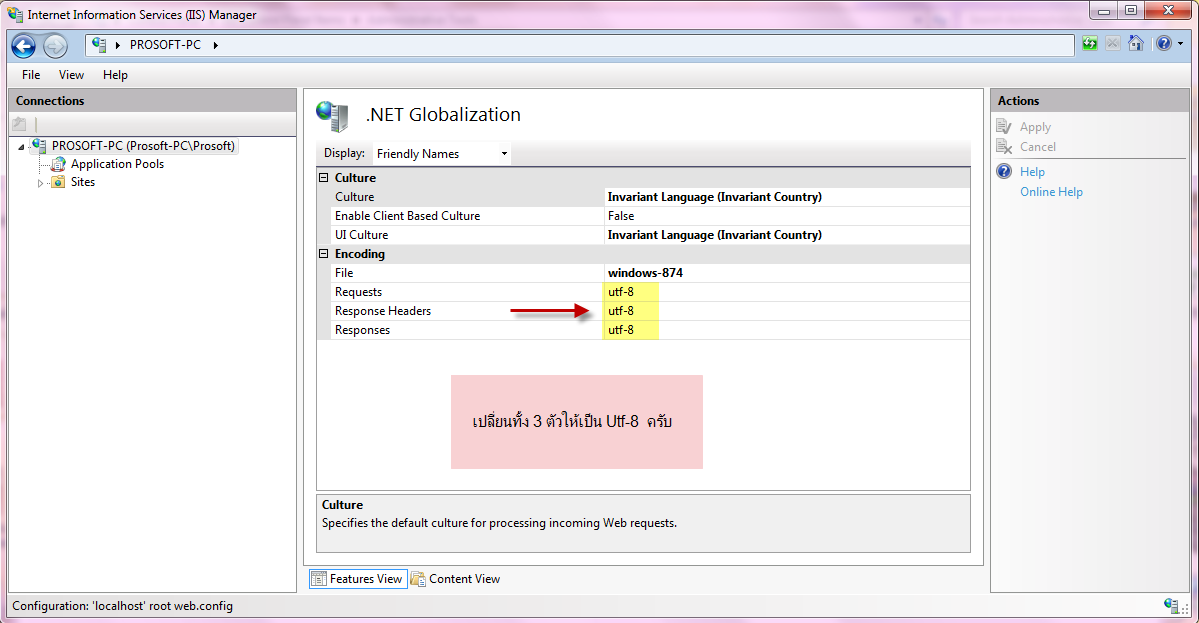Switch to Features View tab

[x=358, y=579]
